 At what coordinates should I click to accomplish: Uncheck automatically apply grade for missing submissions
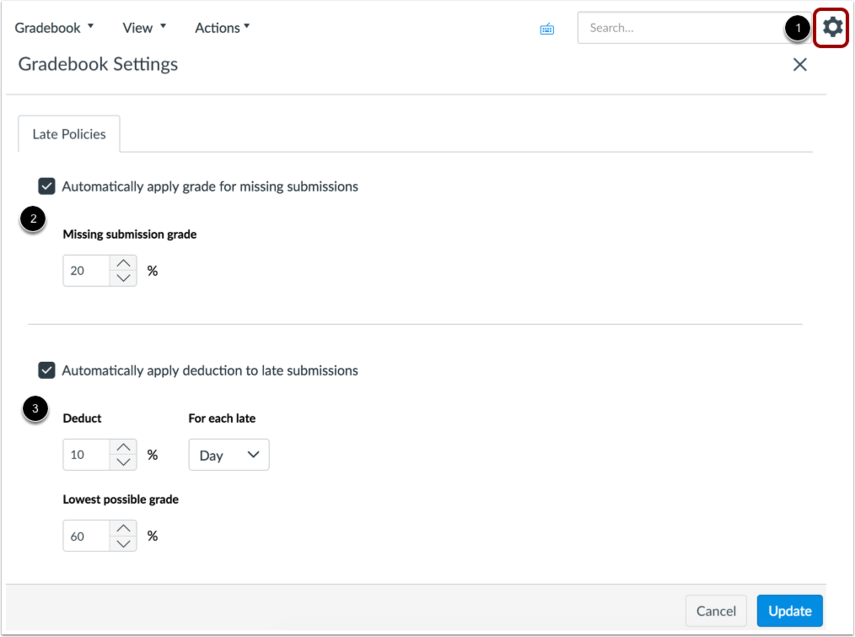tap(47, 187)
